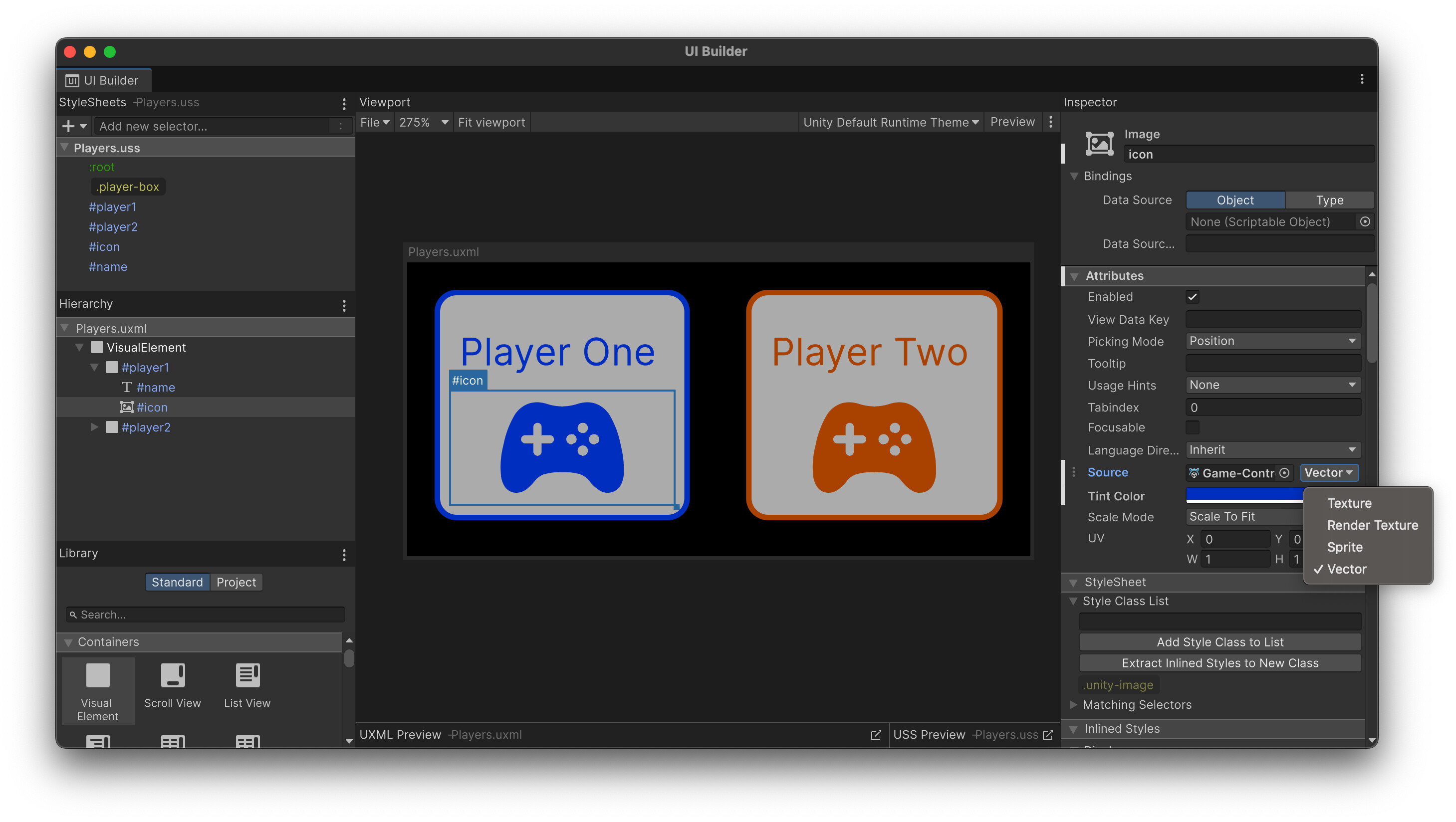Select the Scroll View container in Library

[x=172, y=684]
